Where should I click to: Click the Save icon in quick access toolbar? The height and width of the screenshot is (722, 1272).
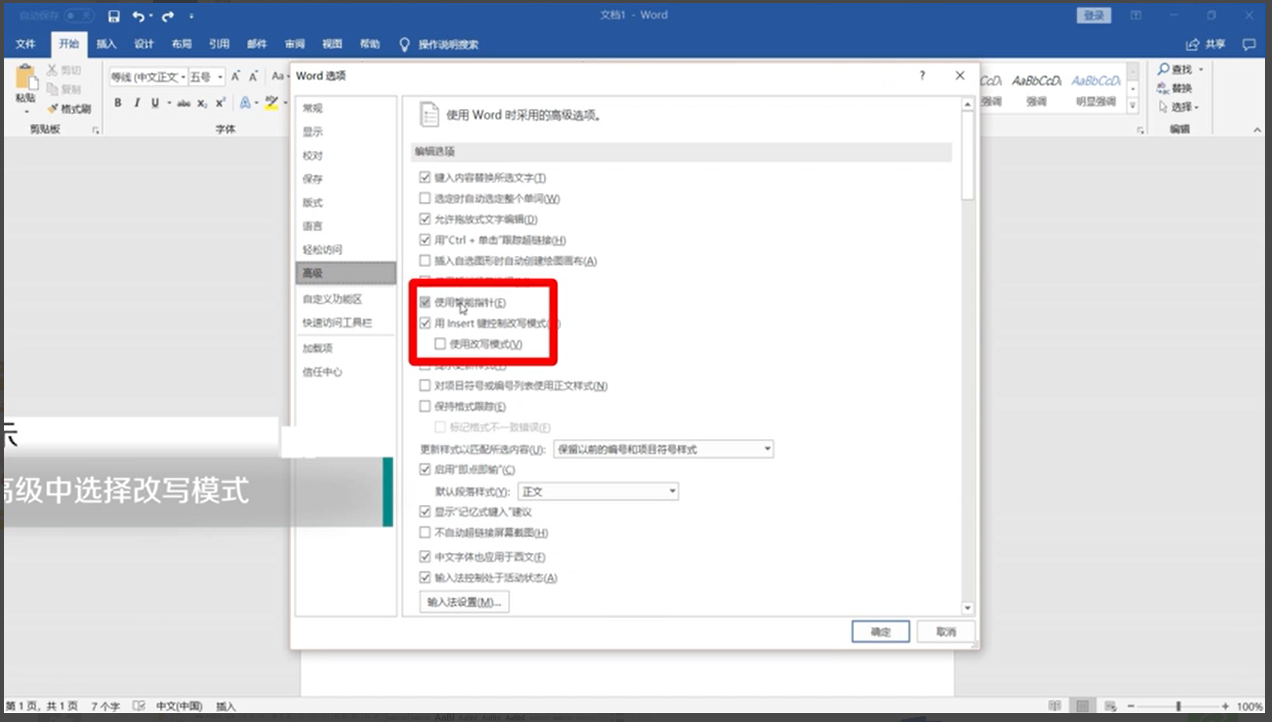tap(114, 16)
